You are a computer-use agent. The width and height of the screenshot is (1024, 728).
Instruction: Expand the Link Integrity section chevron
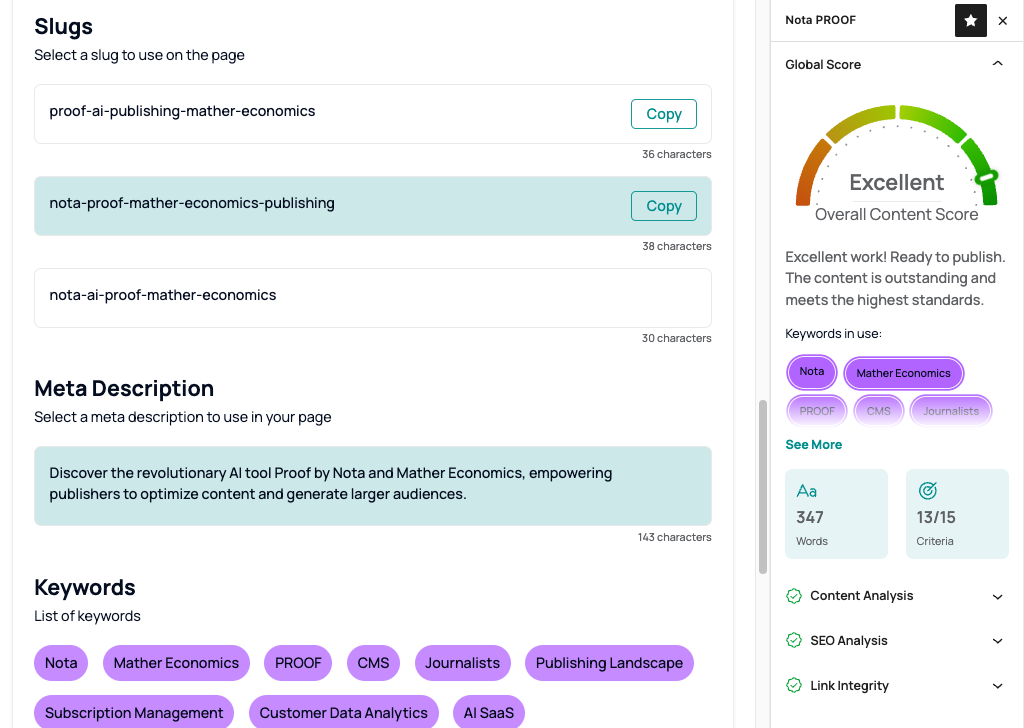997,686
